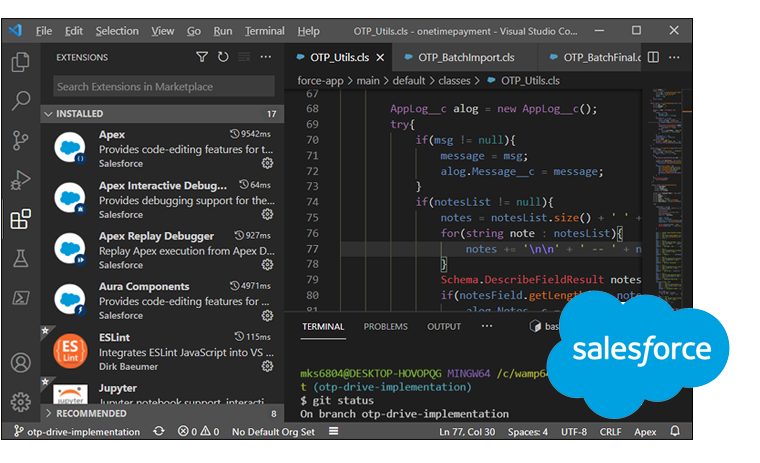
Task: Click the list icon in status bar
Action: [333, 431]
